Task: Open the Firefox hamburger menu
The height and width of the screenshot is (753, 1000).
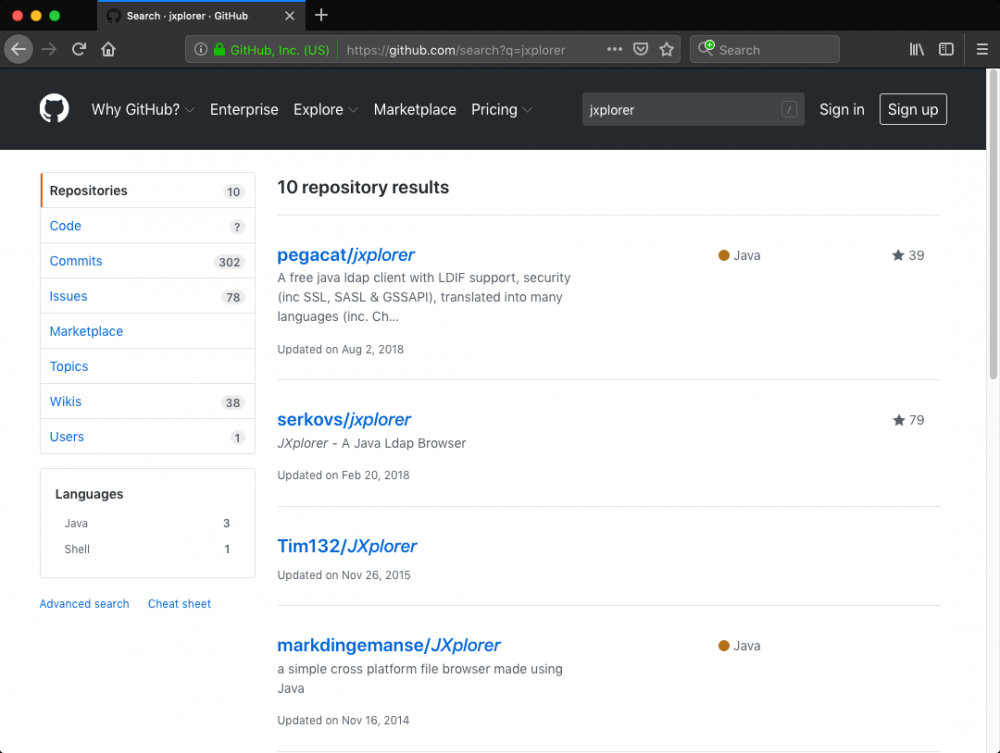Action: [x=982, y=49]
